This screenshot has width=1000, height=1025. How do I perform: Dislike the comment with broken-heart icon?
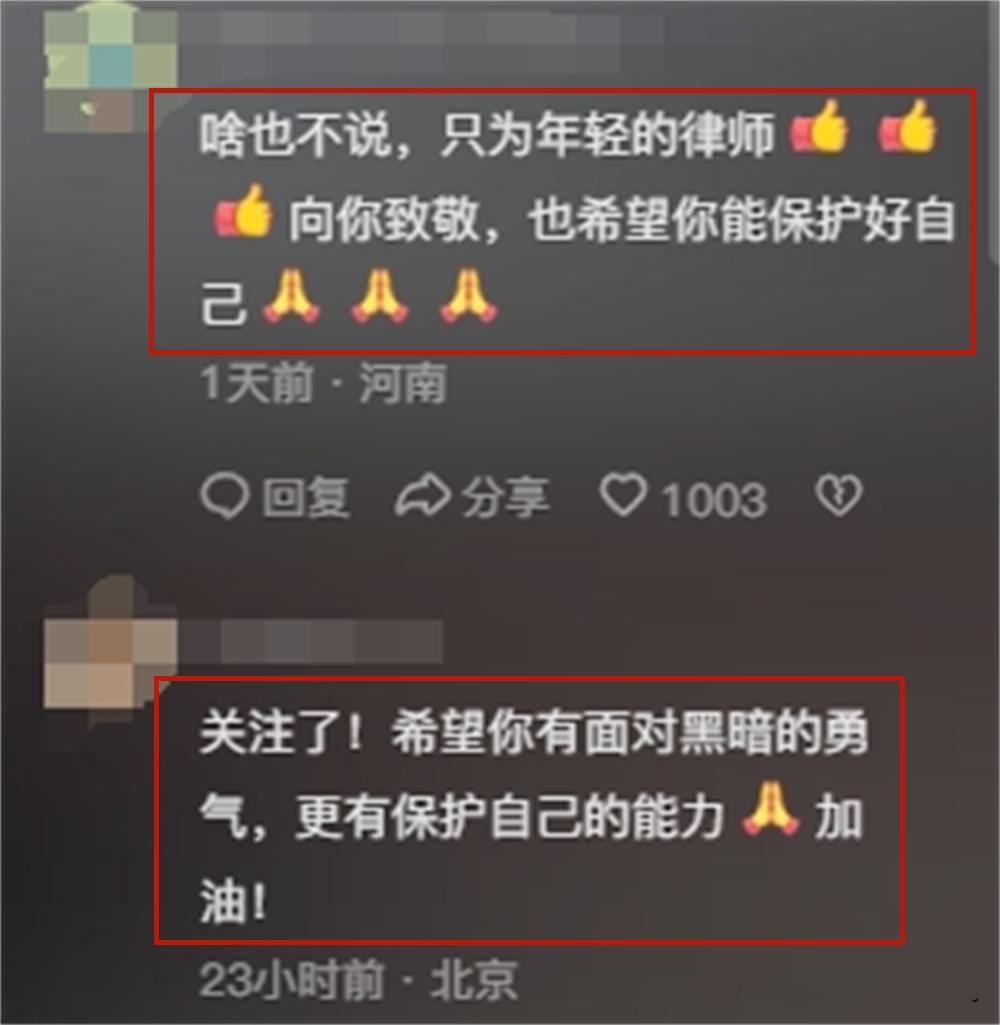pos(839,496)
